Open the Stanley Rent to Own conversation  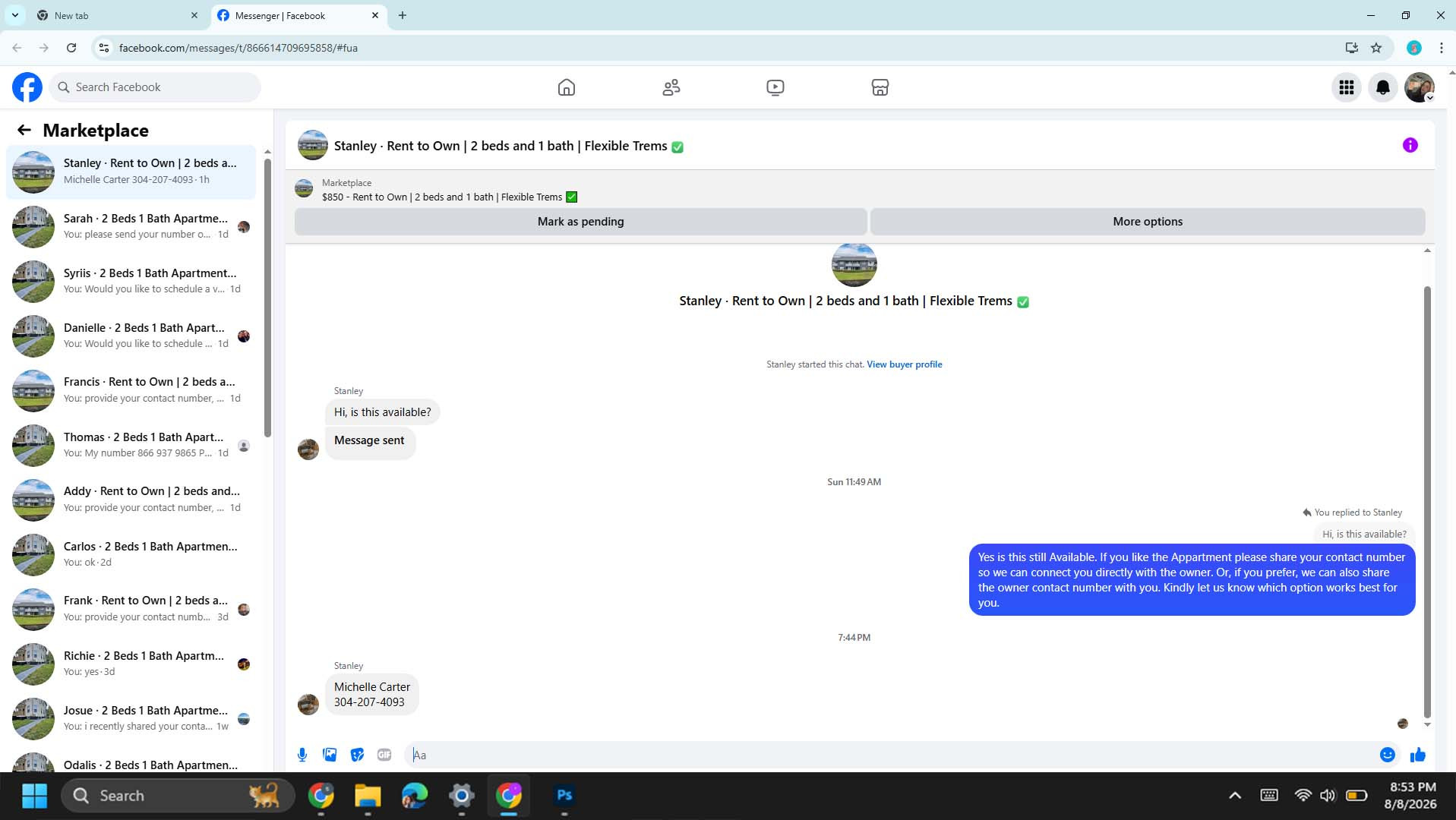pyautogui.click(x=131, y=172)
